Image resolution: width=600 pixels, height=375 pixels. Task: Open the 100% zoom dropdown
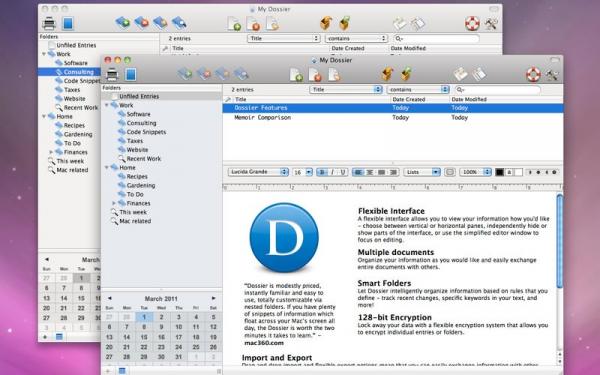coord(475,172)
